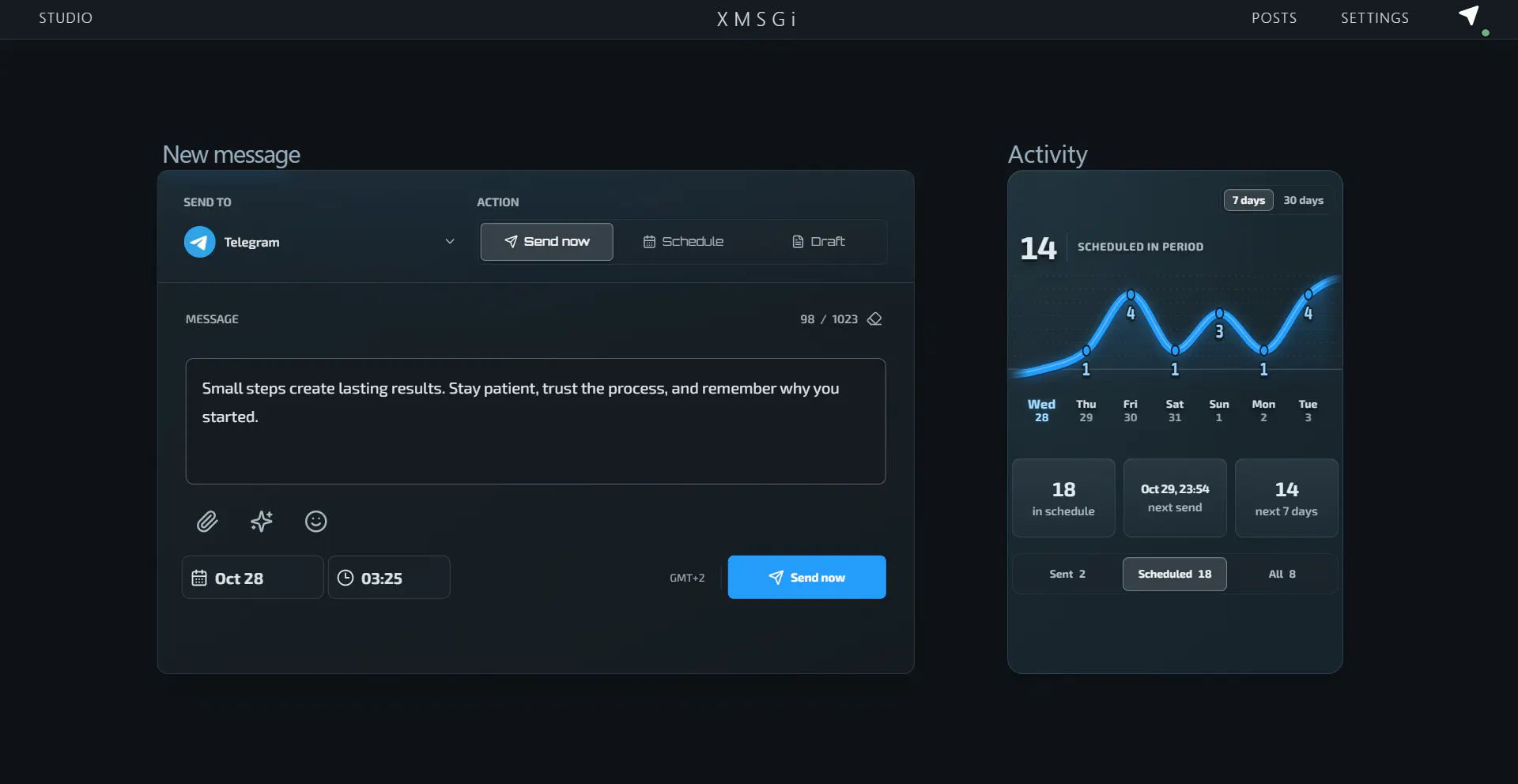The image size is (1518, 784).
Task: Click the Thu 29 chart data point
Action: 1086,350
